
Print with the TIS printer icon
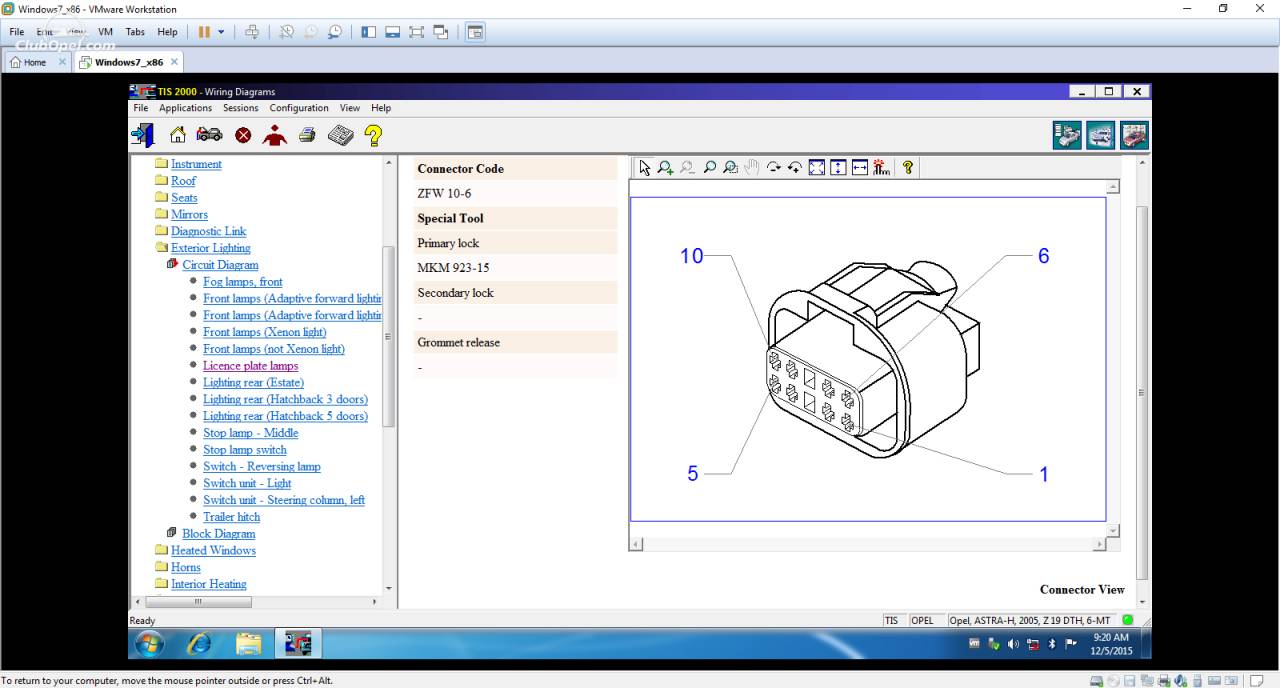coord(307,134)
